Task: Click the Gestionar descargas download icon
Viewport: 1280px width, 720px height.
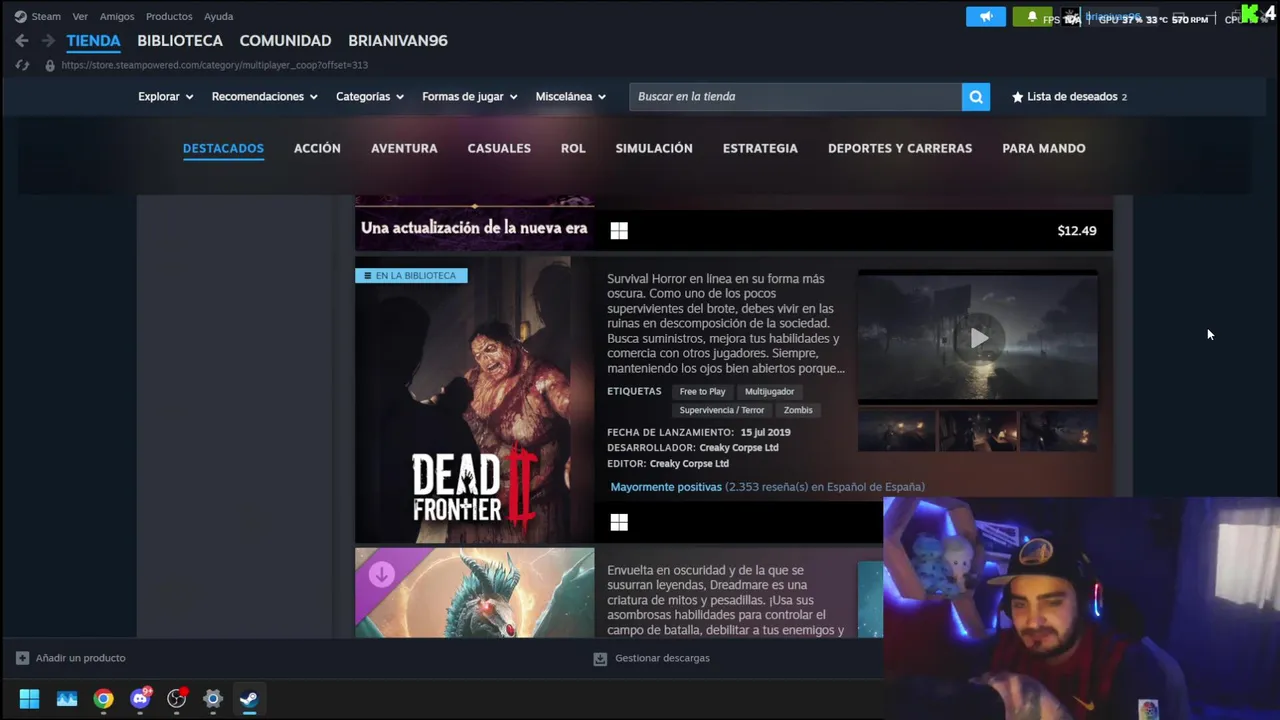Action: [600, 658]
